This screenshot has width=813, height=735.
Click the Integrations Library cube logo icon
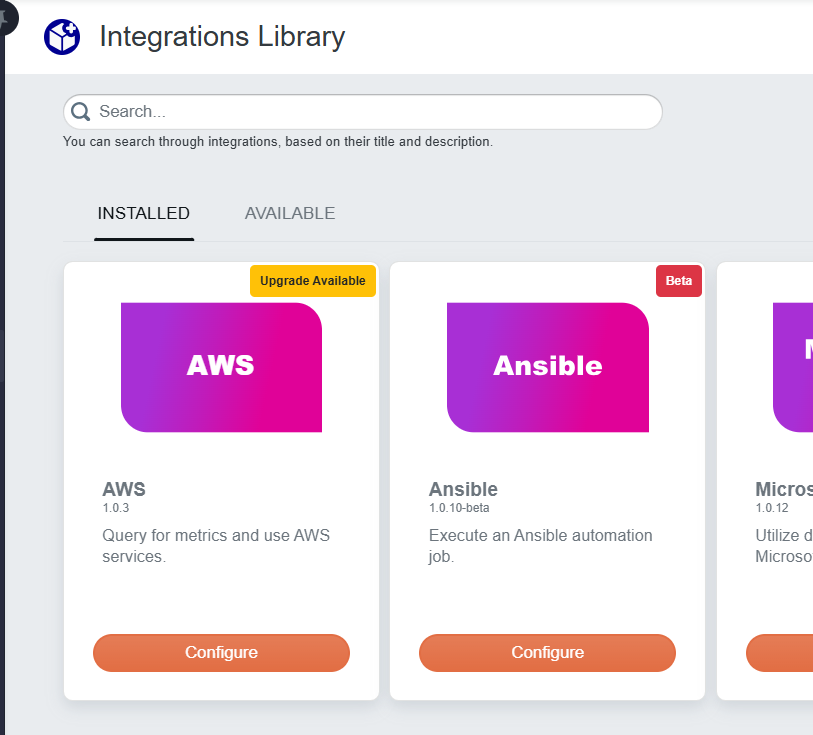(62, 37)
